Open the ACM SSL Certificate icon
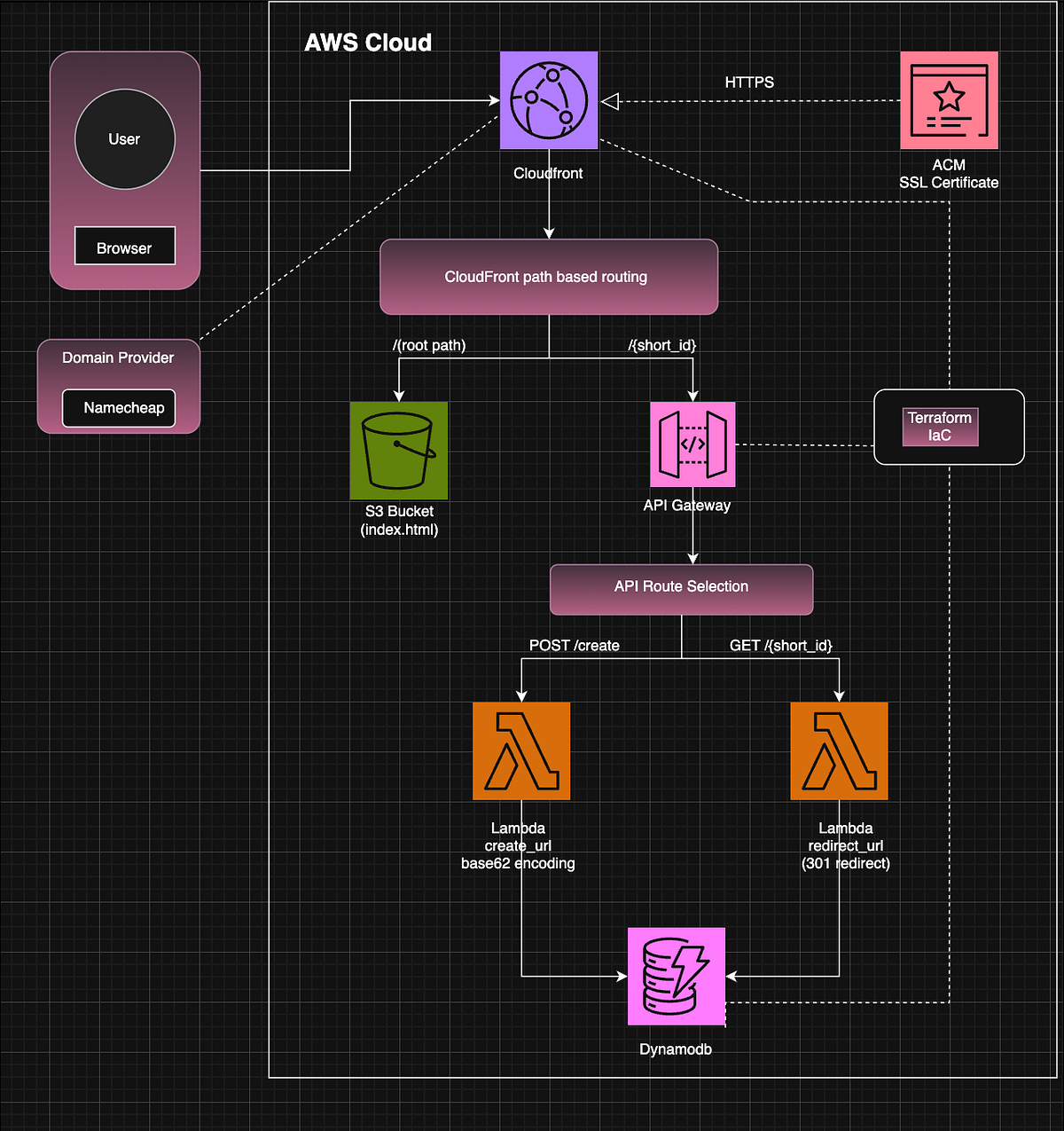1064x1131 pixels. click(x=949, y=99)
